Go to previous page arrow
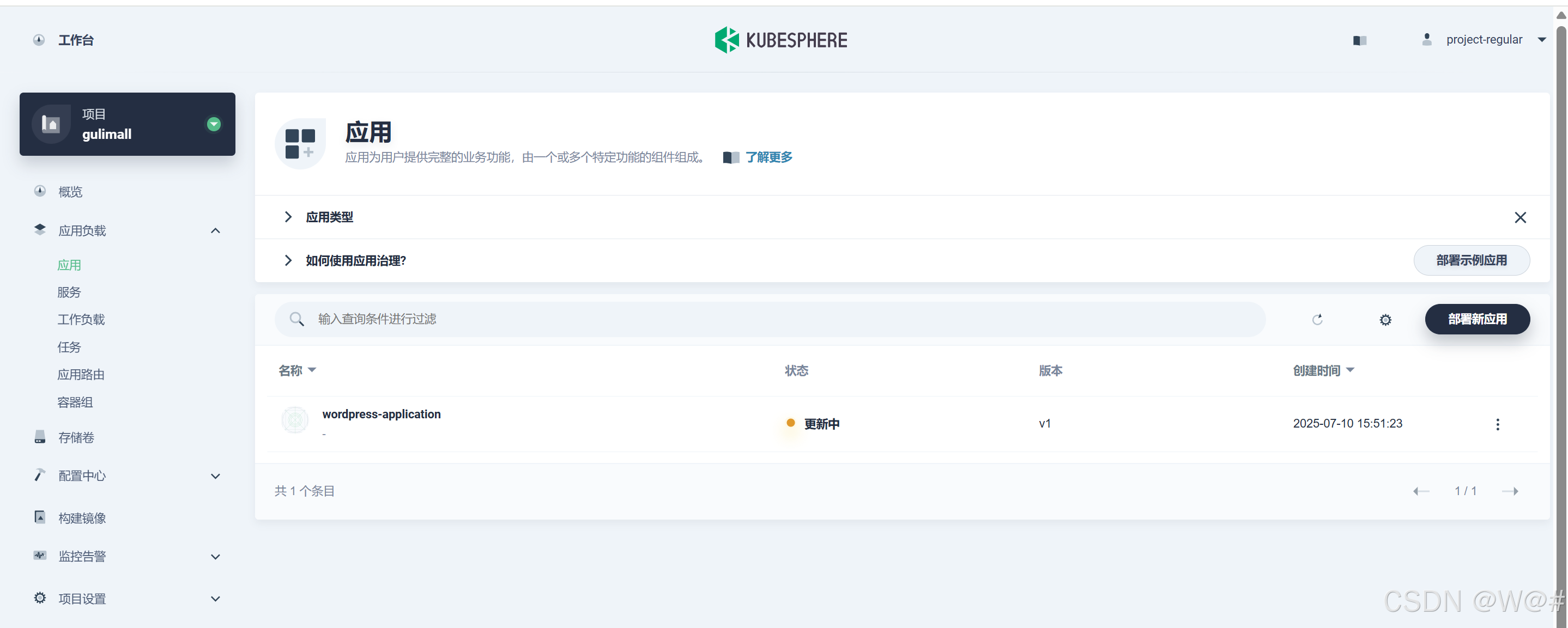Image resolution: width=1568 pixels, height=628 pixels. [x=1421, y=491]
